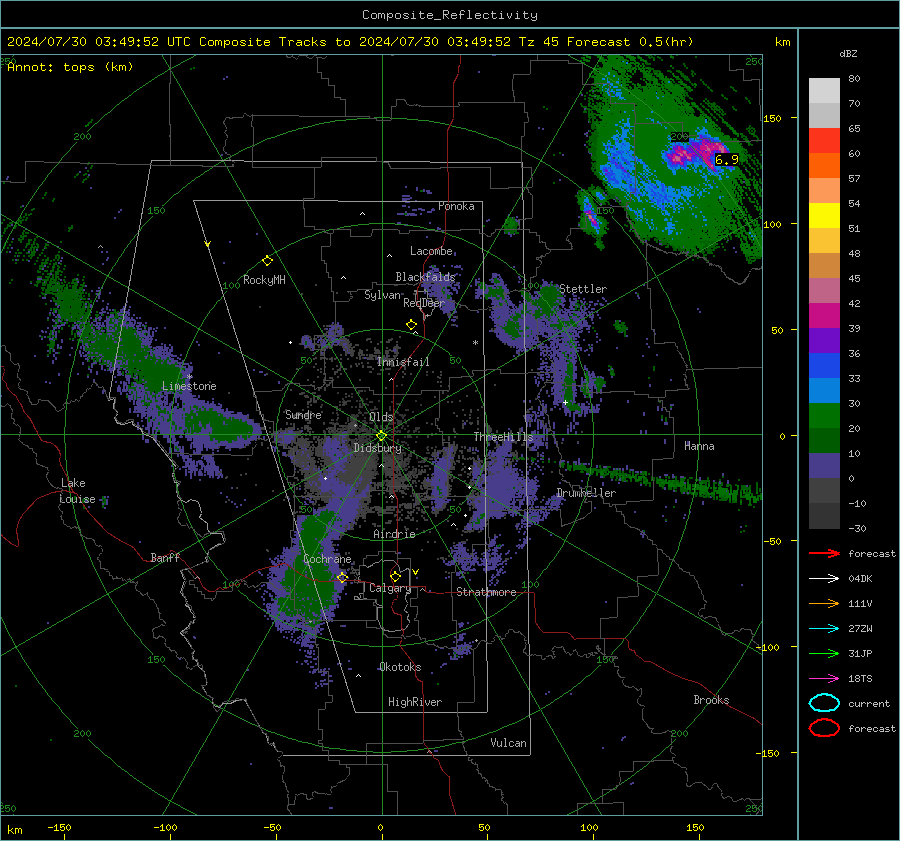Click the Lake Louise label
900x841 pixels.
[77, 491]
